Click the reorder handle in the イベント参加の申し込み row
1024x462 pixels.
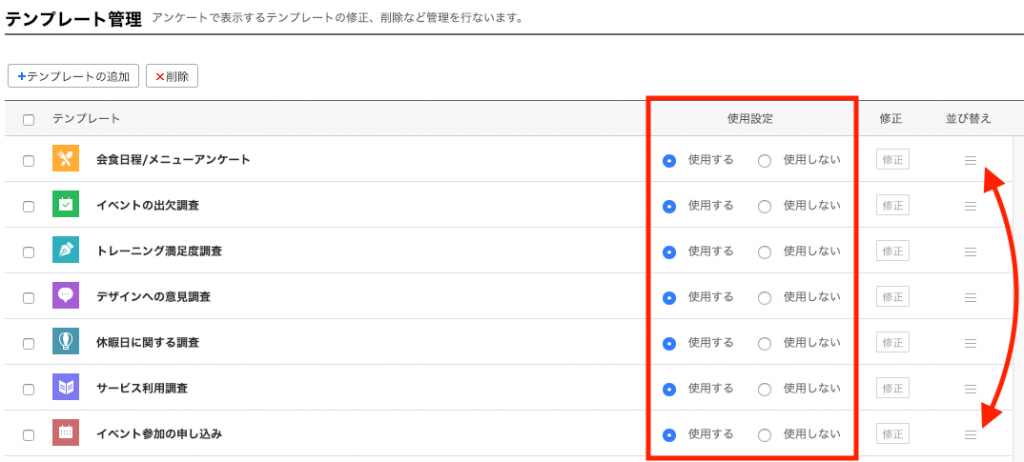(970, 435)
